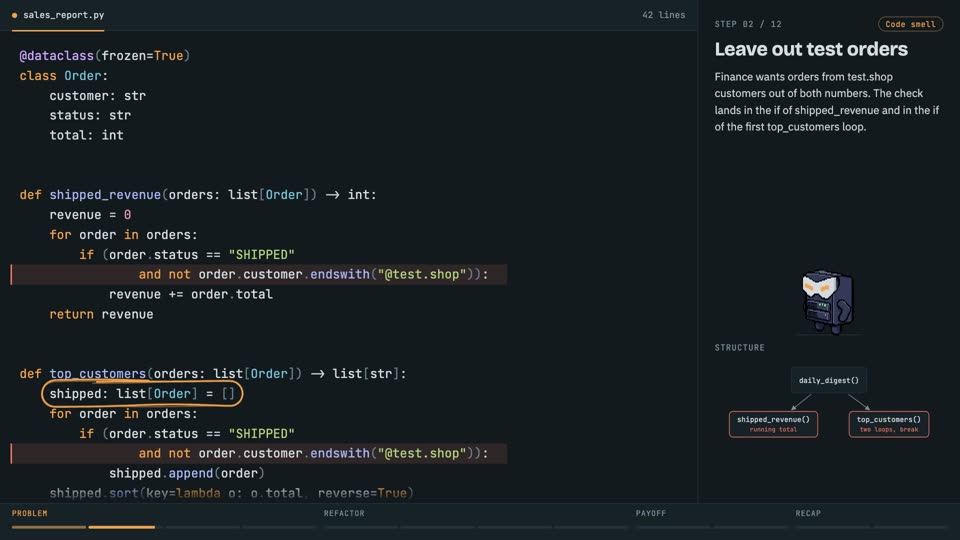The image size is (960, 540).
Task: Click the 'return revenue' line
Action: [x=101, y=314]
